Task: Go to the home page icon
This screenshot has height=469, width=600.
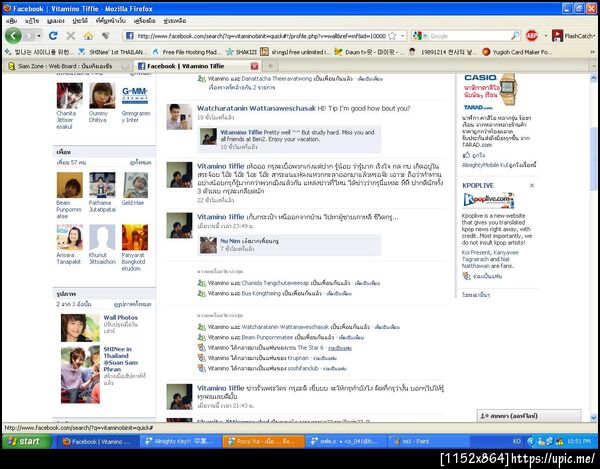Action: click(88, 36)
